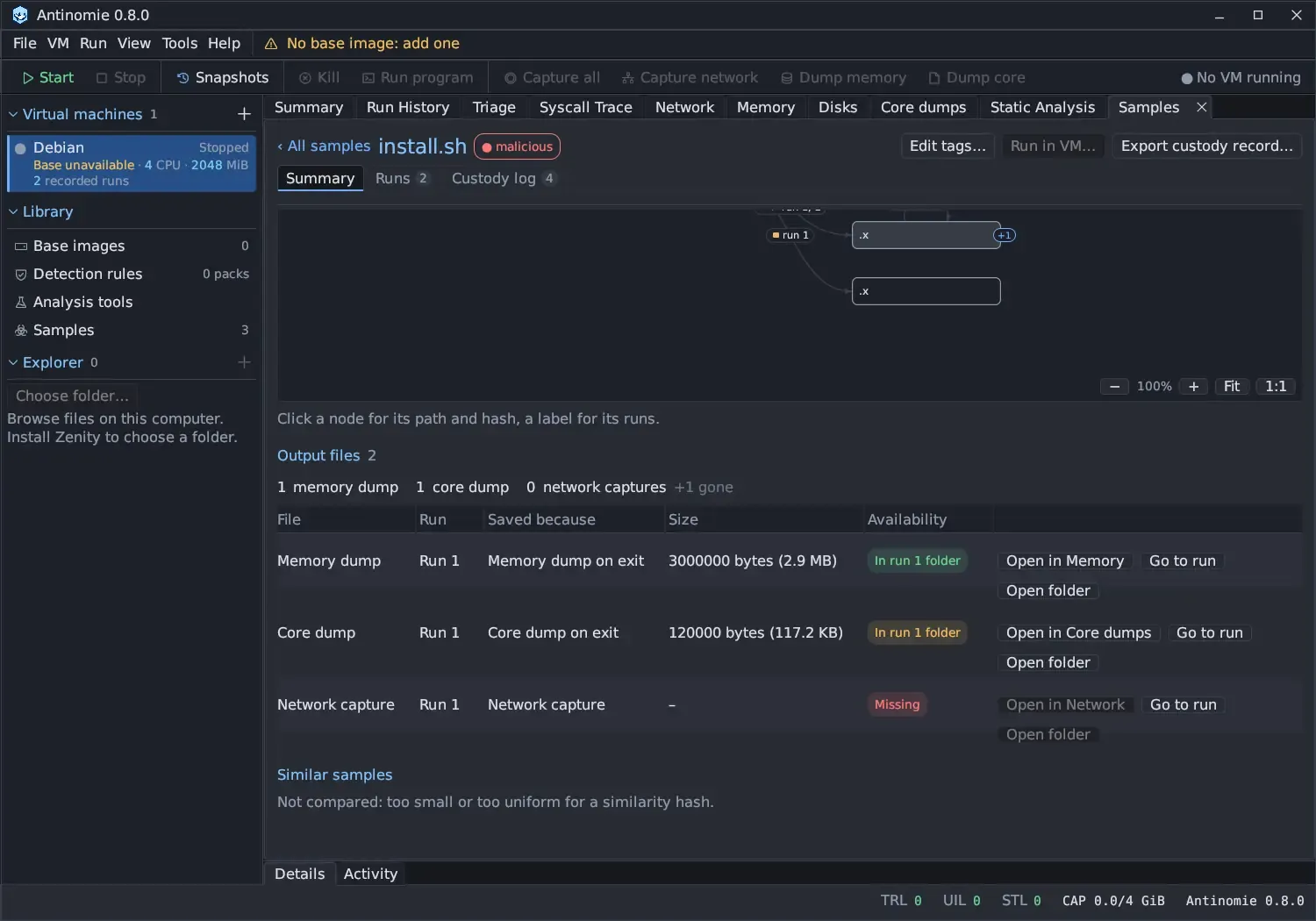1316x921 pixels.
Task: Open Base images in Library
Action: pyautogui.click(x=132, y=246)
